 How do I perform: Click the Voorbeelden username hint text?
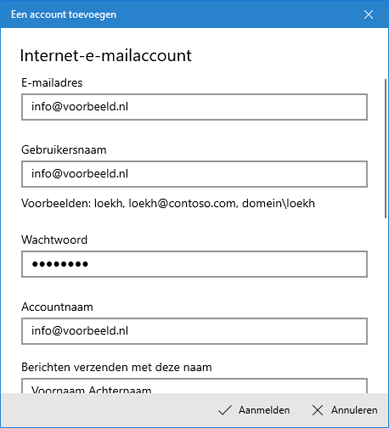(x=168, y=203)
